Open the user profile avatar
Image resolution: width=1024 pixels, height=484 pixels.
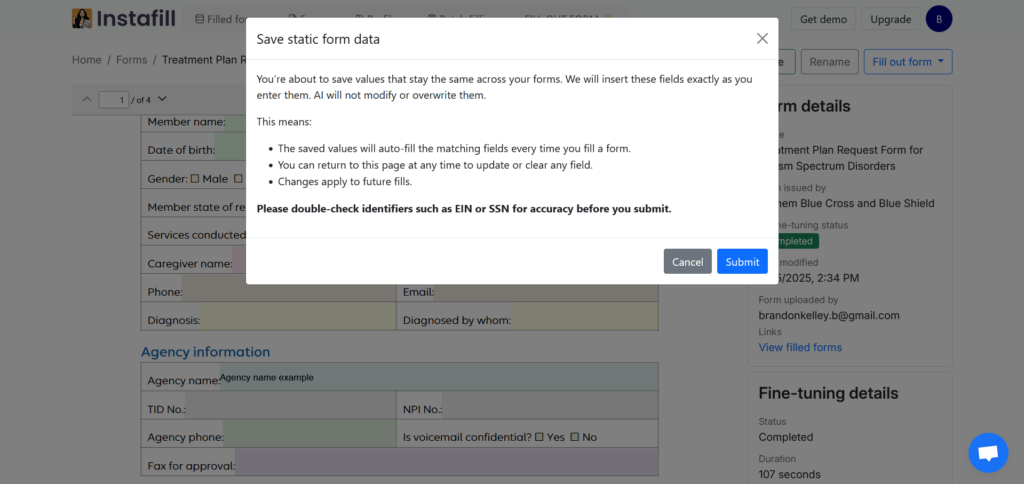[938, 19]
